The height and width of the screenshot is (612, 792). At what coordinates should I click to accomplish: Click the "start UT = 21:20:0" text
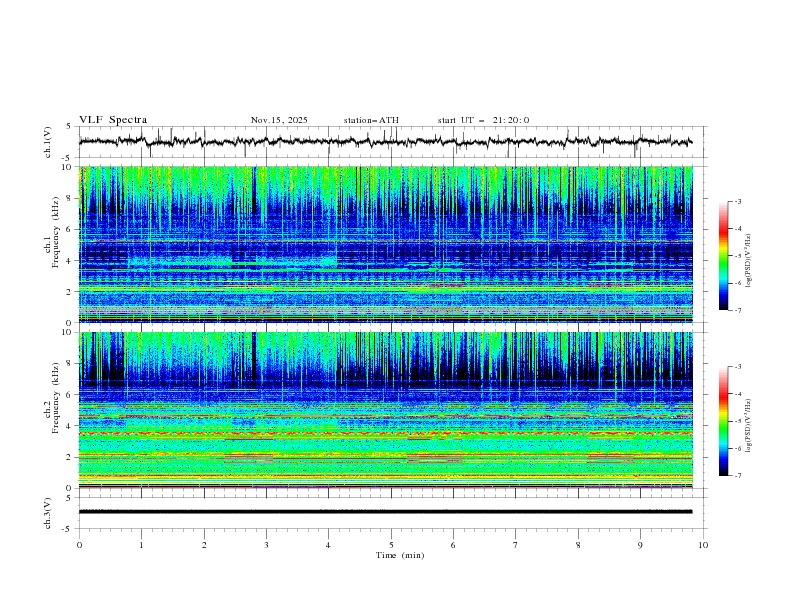point(483,120)
